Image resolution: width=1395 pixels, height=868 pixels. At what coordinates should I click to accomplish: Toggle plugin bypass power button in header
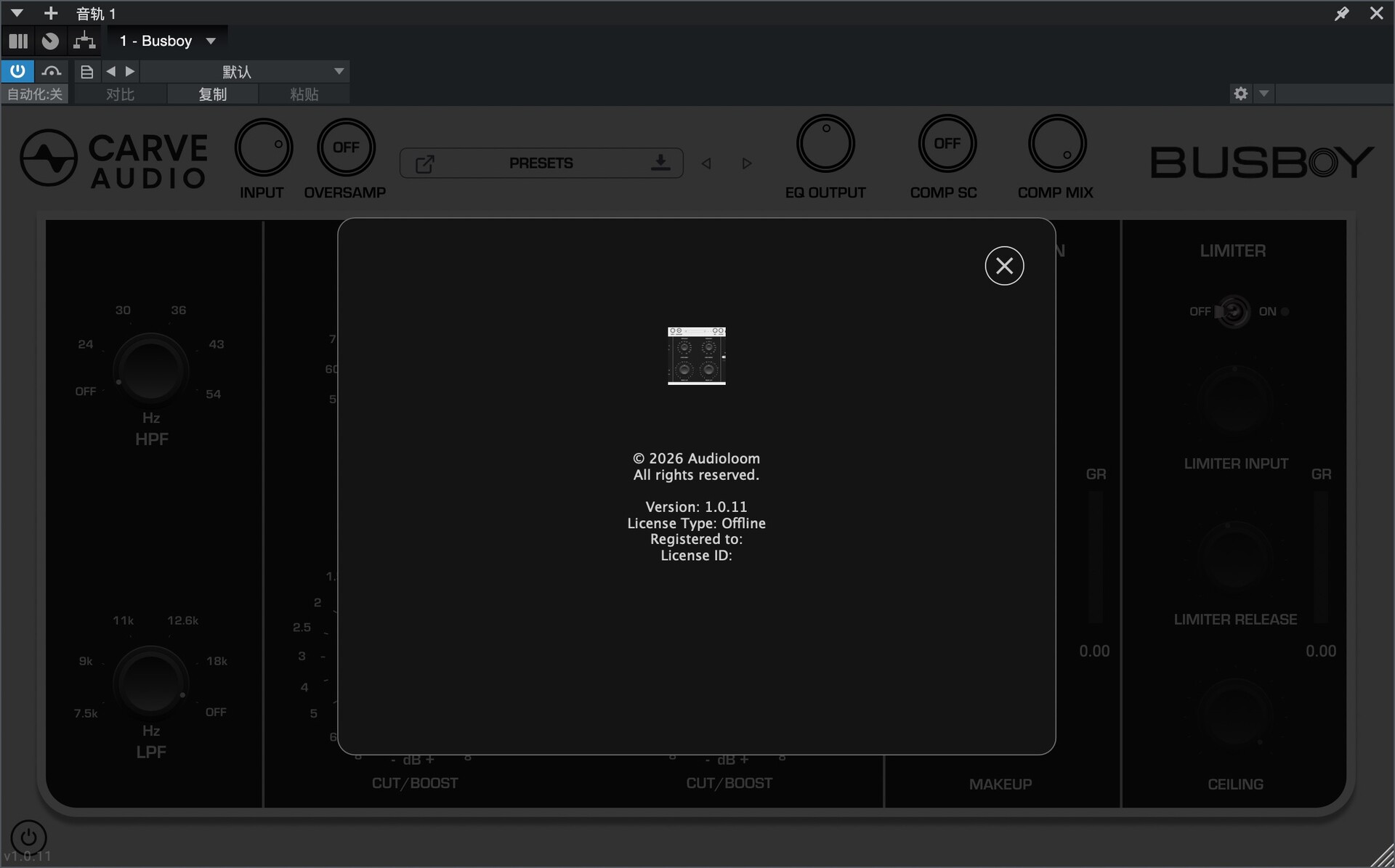pos(17,71)
